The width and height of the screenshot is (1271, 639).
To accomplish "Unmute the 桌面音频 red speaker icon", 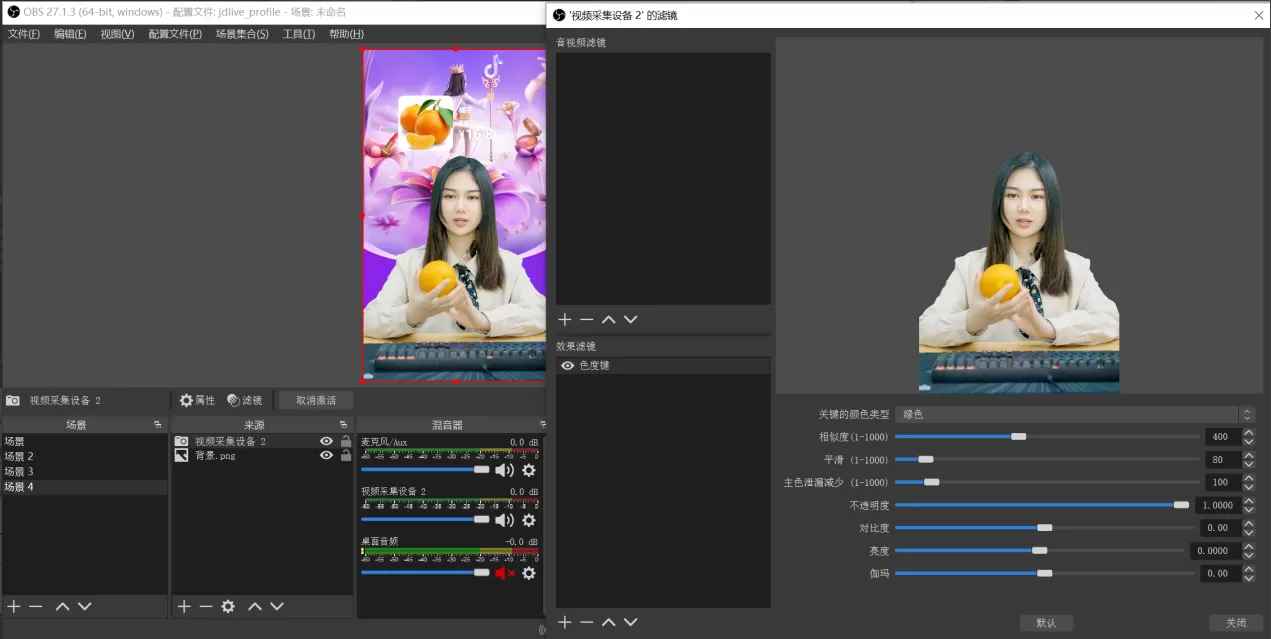I will tap(504, 573).
